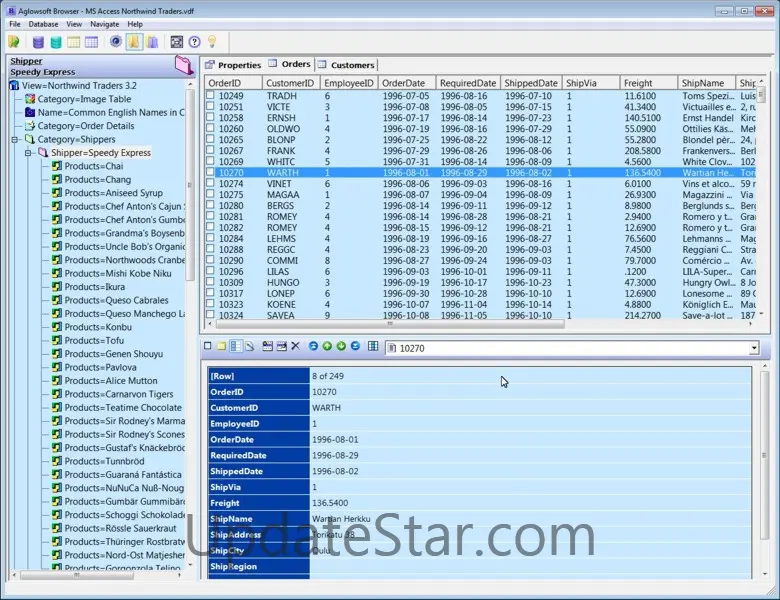The image size is (780, 600).
Task: Switch to the Properties tab
Action: [233, 65]
